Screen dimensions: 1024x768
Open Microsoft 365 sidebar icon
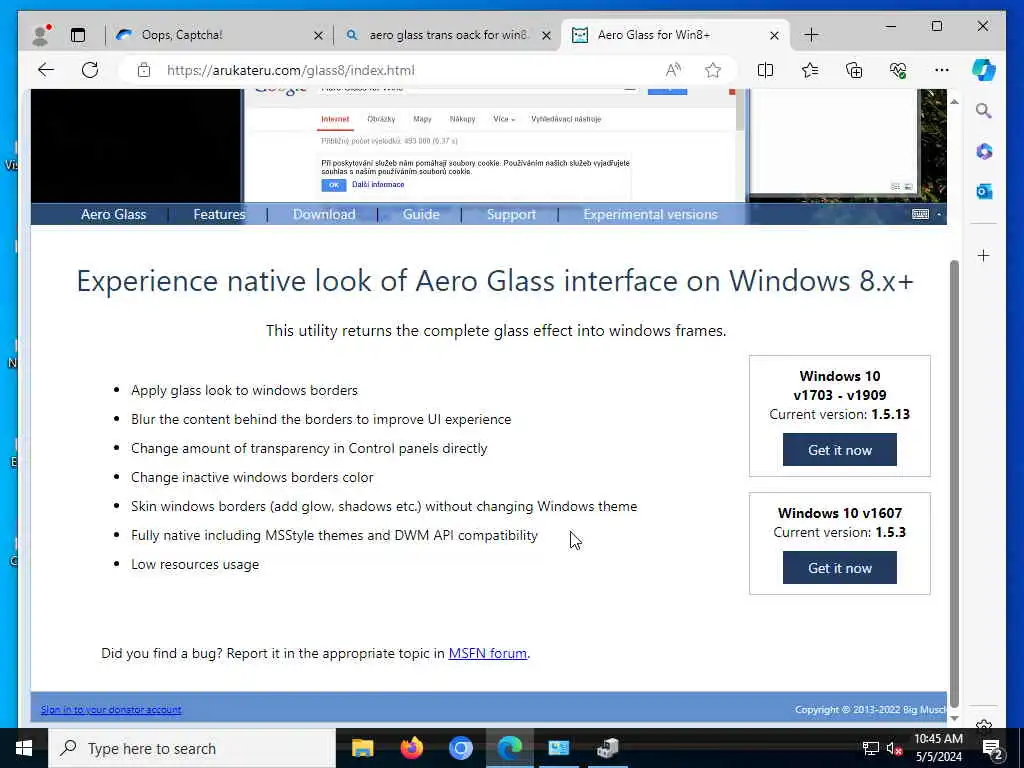(984, 152)
